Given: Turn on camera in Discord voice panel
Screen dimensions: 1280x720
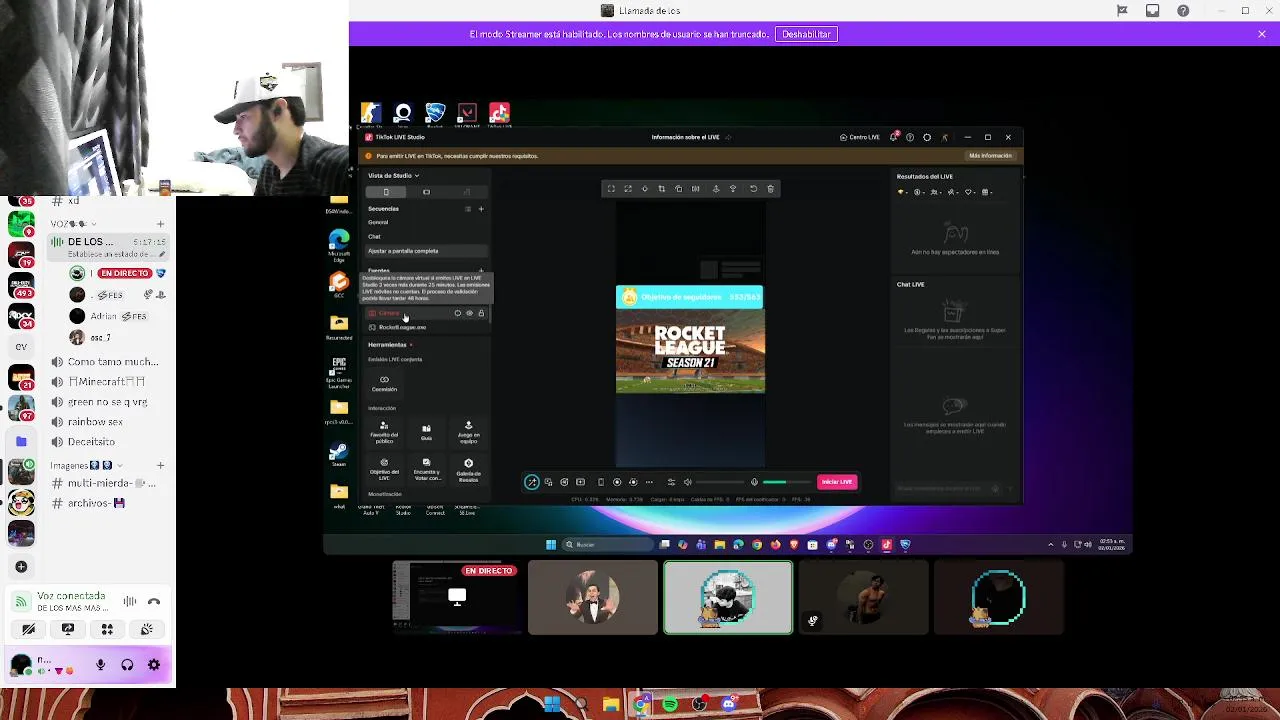Looking at the screenshot, I should (x=29, y=629).
